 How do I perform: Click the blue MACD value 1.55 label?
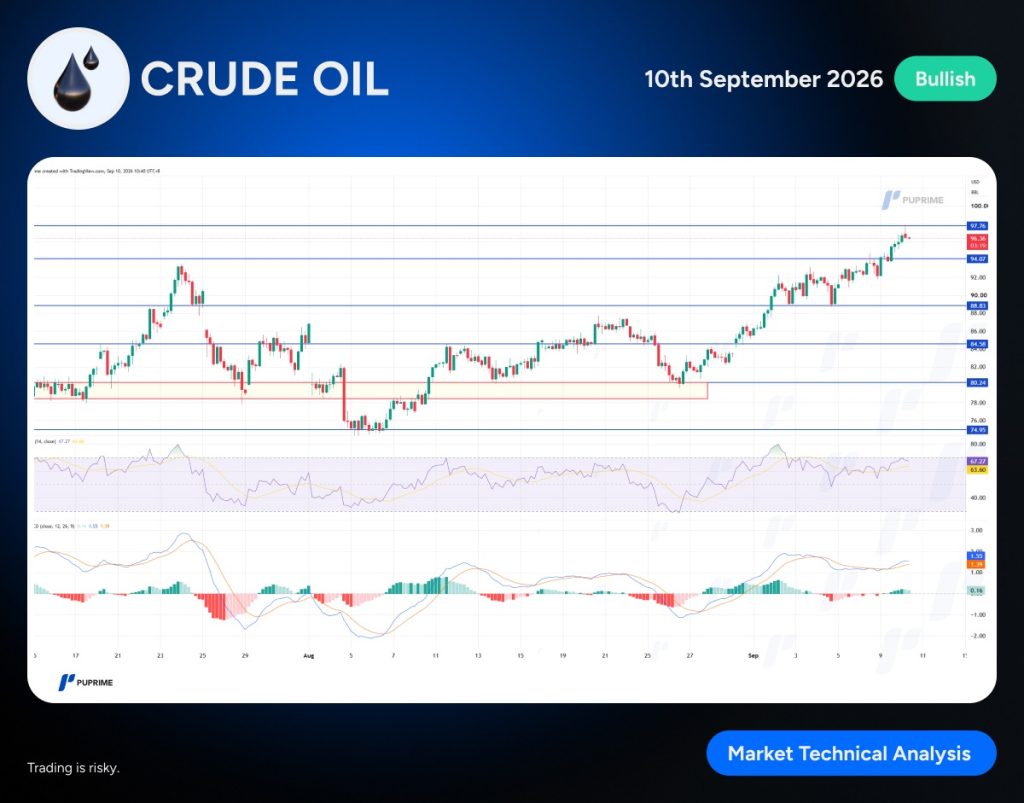(x=977, y=556)
